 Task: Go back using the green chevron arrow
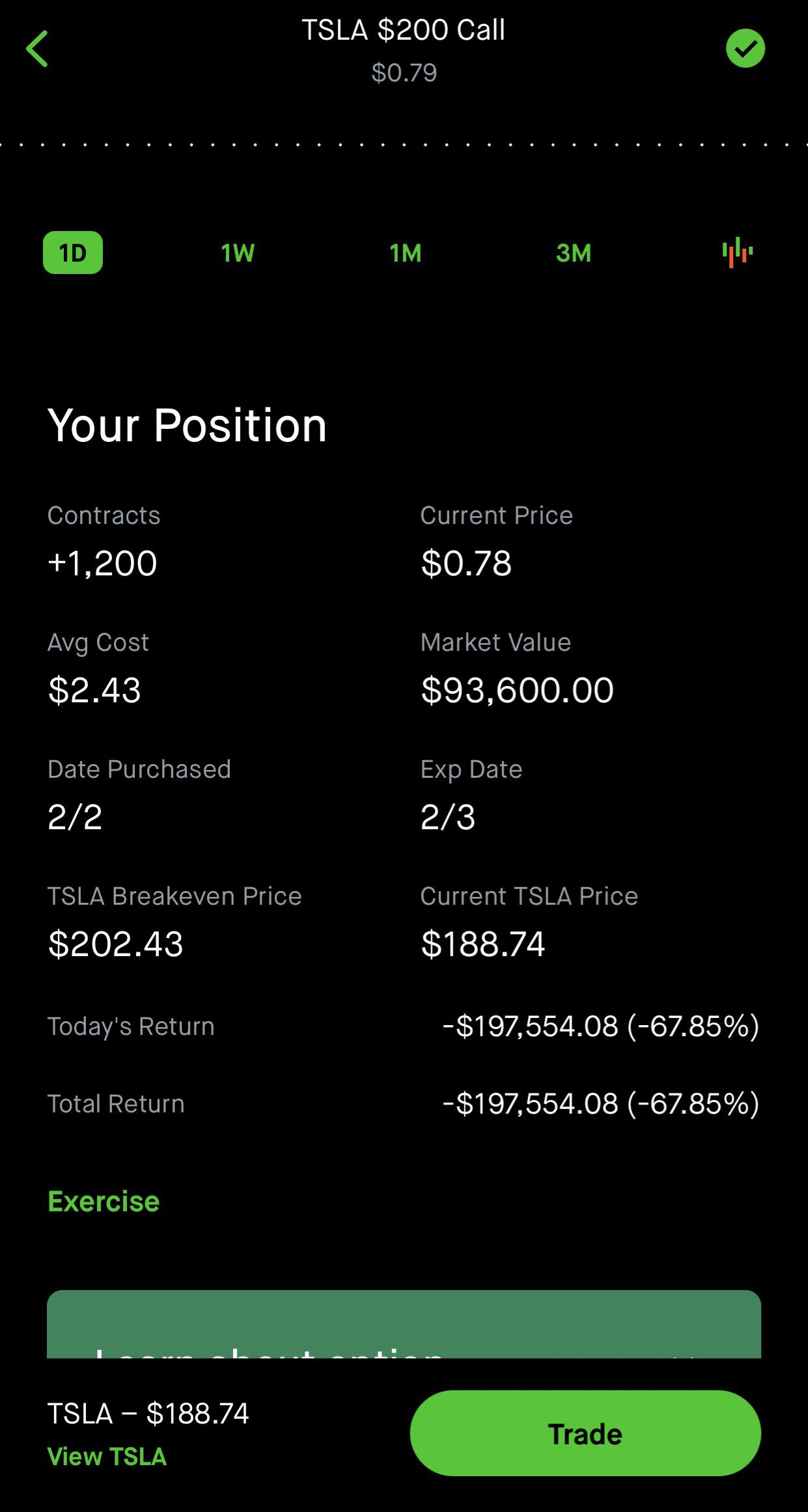(x=37, y=49)
